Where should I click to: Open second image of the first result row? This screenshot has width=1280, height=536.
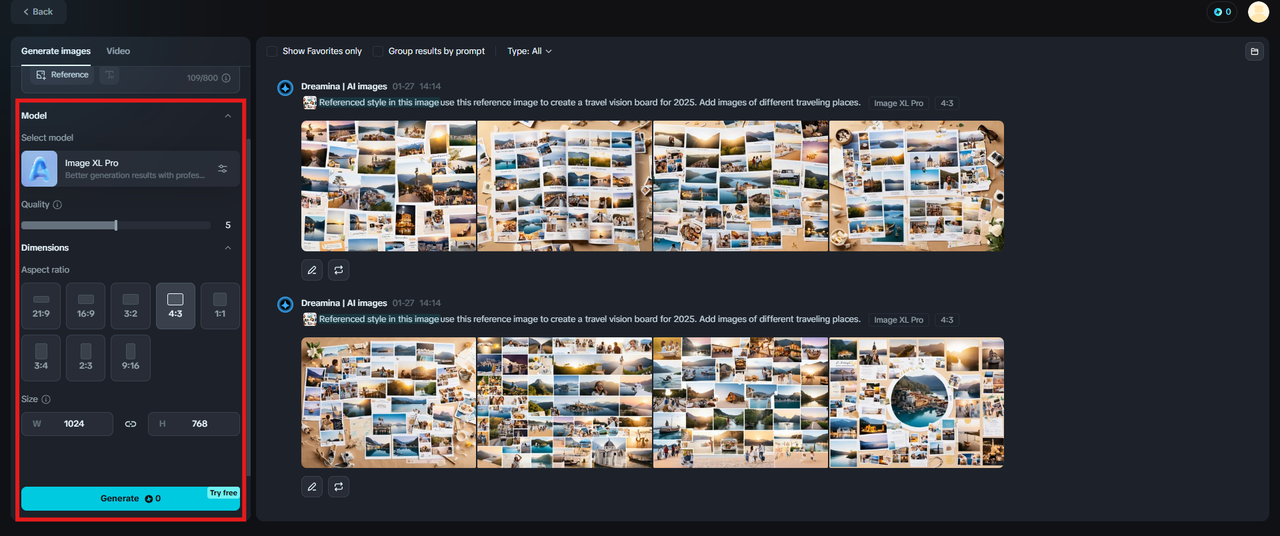565,186
